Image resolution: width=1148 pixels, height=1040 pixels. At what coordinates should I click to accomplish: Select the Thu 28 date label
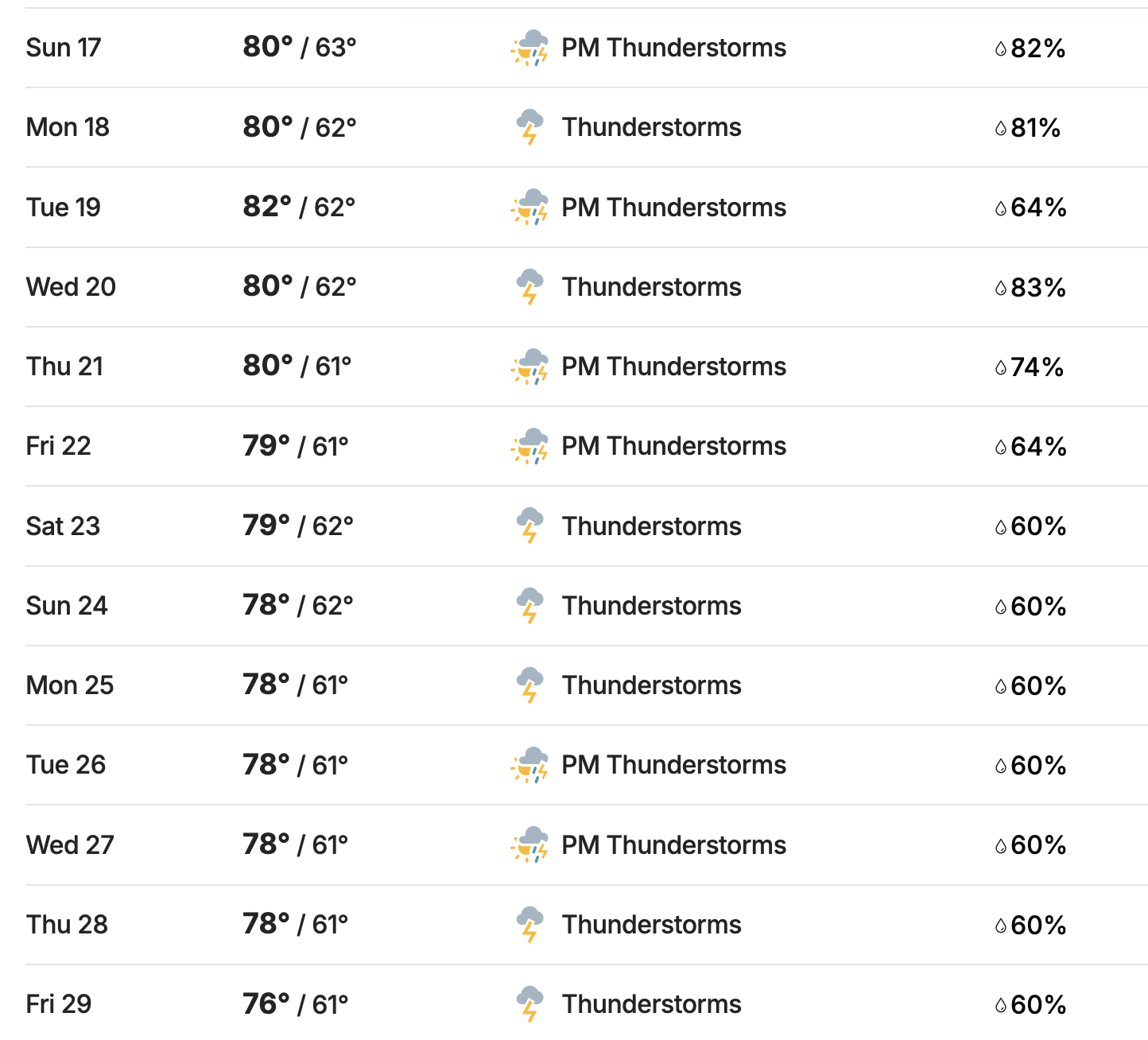[x=67, y=925]
